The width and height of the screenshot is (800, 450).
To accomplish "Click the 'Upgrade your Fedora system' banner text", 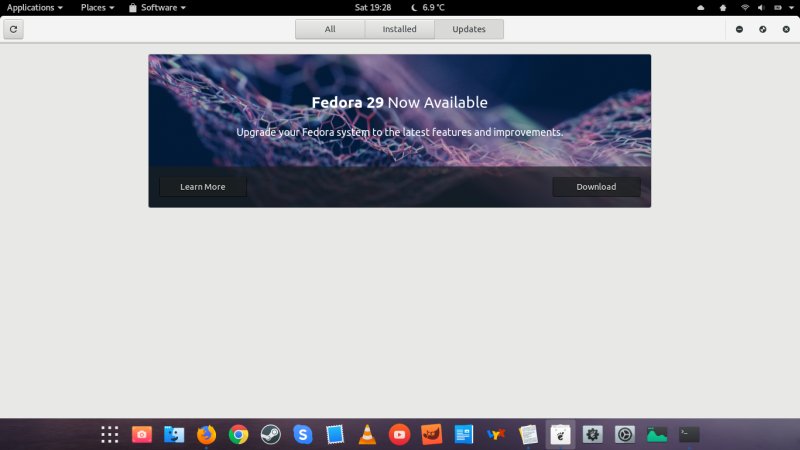I will click(399, 132).
